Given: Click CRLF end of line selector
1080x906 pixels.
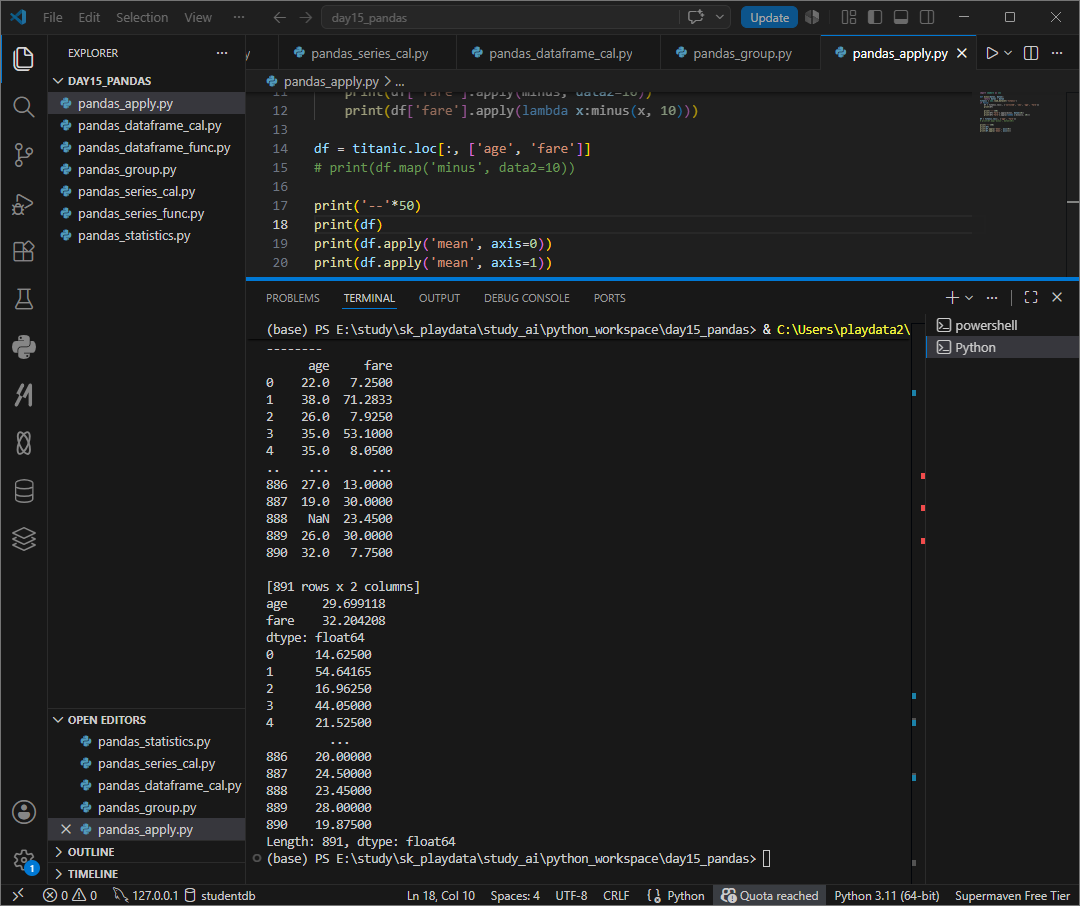Looking at the screenshot, I should pos(616,895).
